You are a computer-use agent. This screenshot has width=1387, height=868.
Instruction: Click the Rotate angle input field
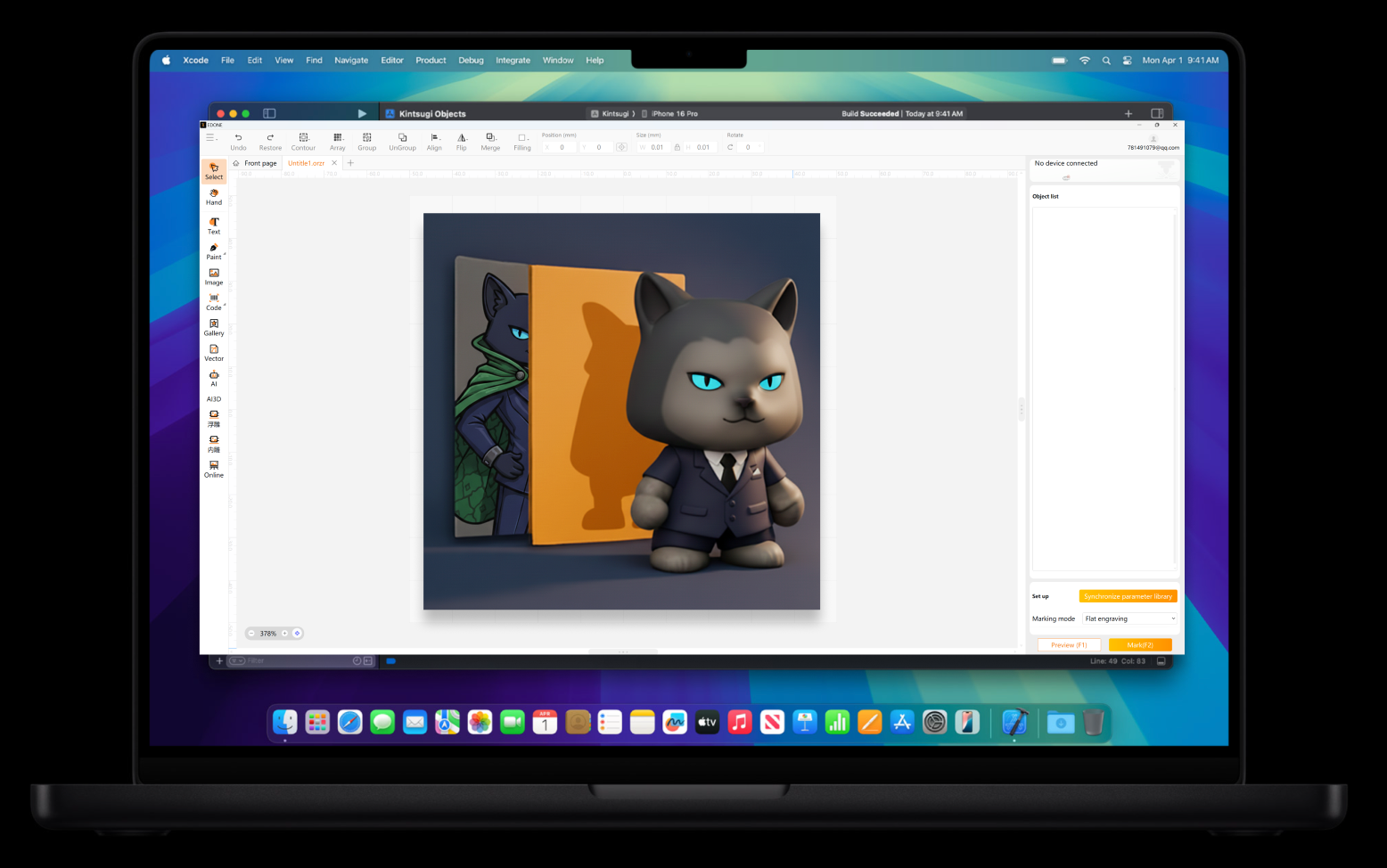pyautogui.click(x=750, y=147)
